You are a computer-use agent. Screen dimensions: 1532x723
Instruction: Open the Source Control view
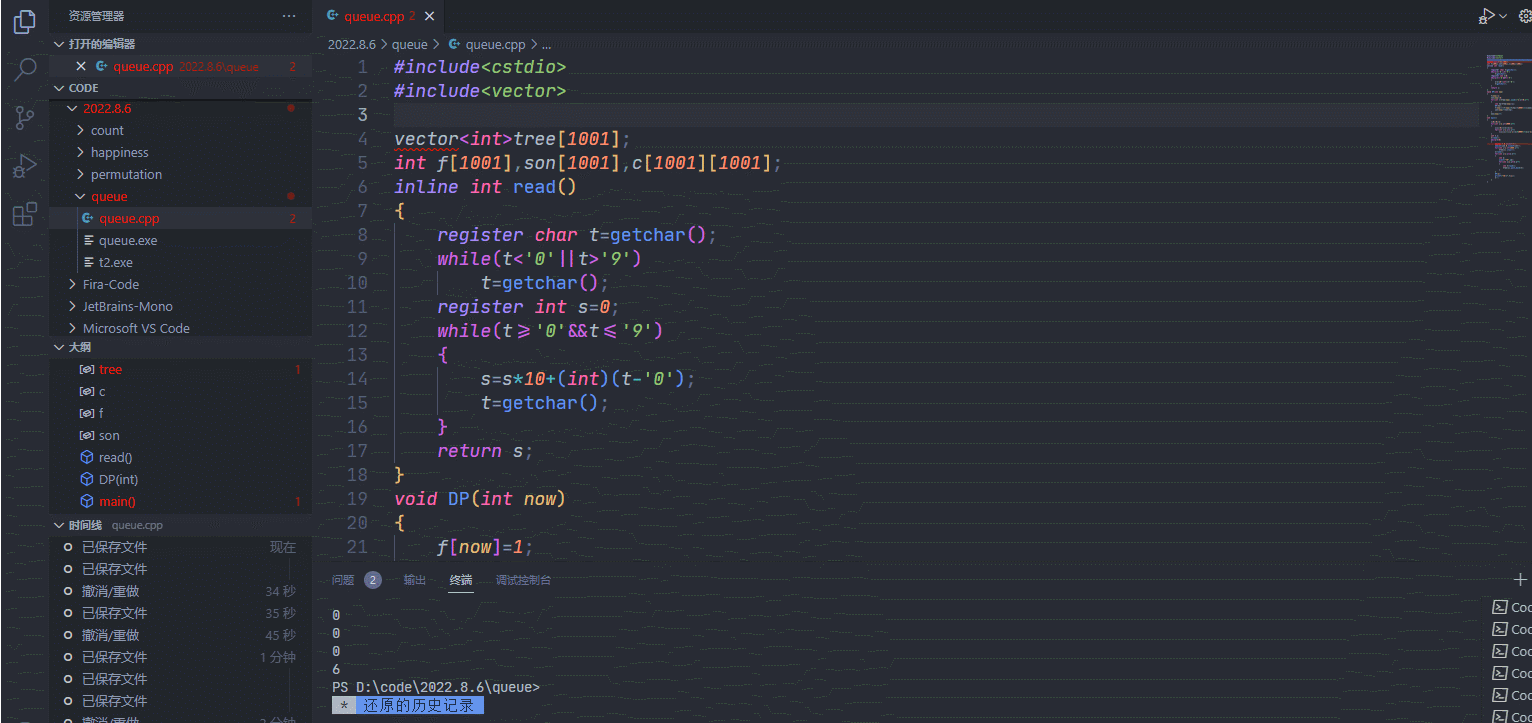[x=25, y=117]
